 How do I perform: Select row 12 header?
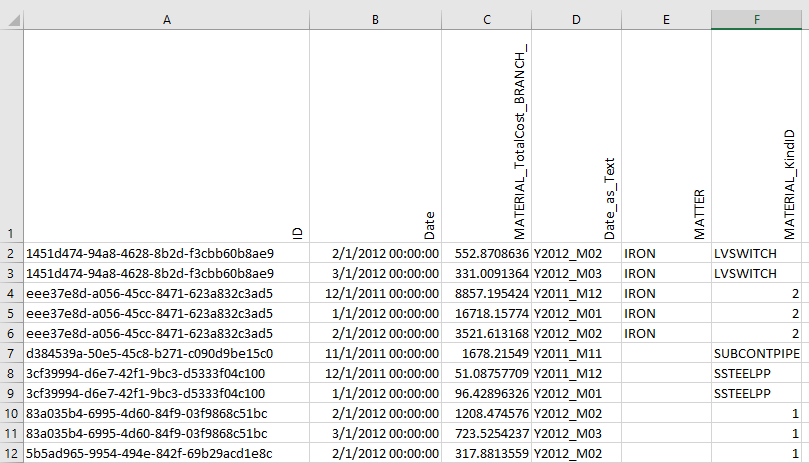pos(10,453)
